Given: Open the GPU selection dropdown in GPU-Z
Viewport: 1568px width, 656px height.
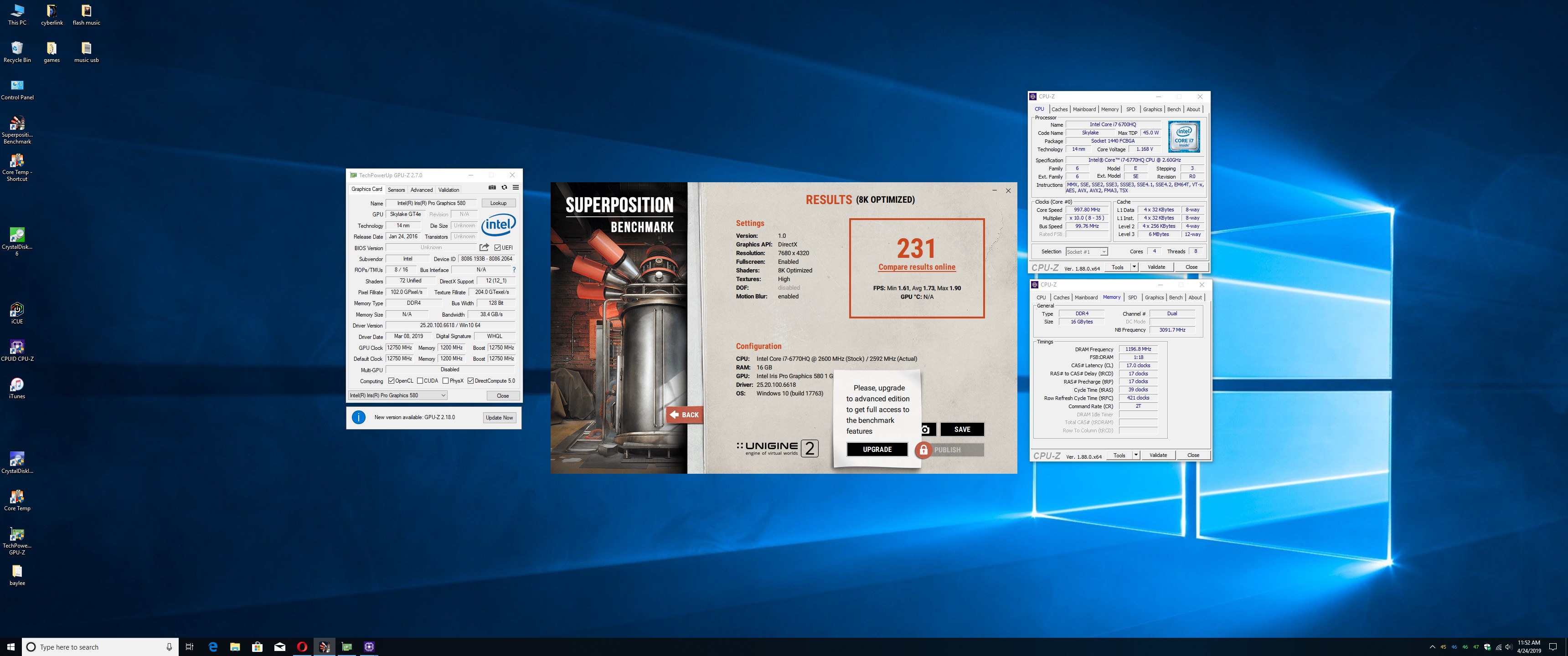Looking at the screenshot, I should pyautogui.click(x=397, y=395).
